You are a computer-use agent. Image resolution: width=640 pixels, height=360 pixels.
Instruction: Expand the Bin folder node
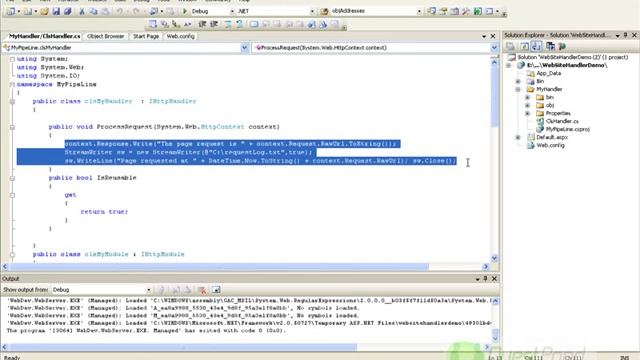pos(518,81)
